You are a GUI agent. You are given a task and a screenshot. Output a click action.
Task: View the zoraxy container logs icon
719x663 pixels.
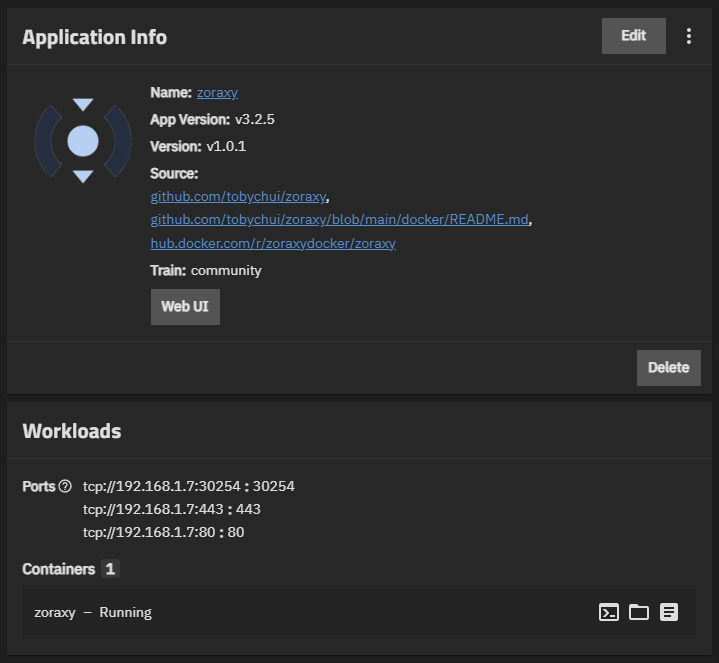coord(669,612)
